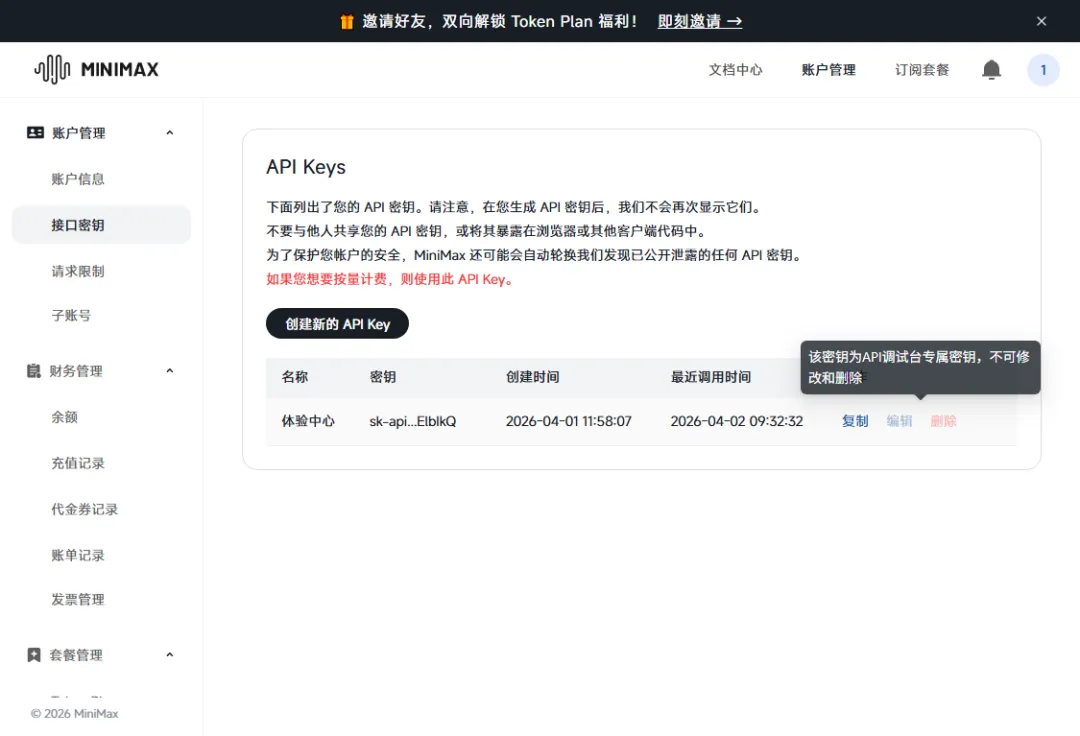Image resolution: width=1080 pixels, height=736 pixels.
Task: Collapse the 账户管理 sidebar section
Action: click(169, 132)
